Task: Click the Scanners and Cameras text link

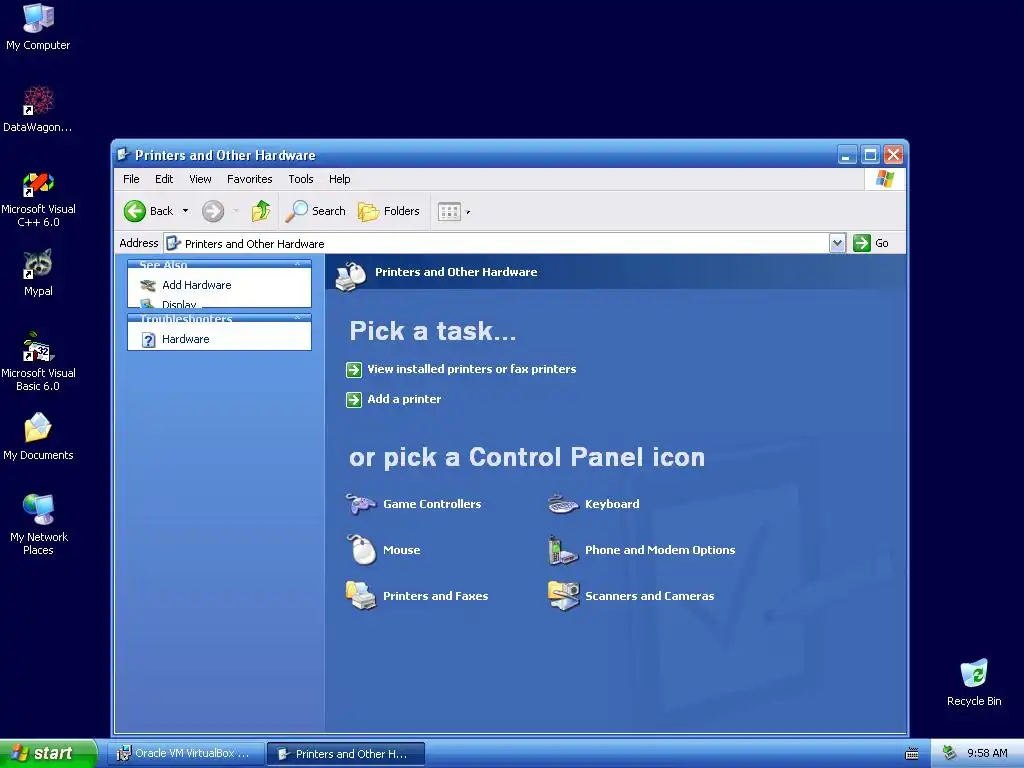Action: pyautogui.click(x=650, y=596)
